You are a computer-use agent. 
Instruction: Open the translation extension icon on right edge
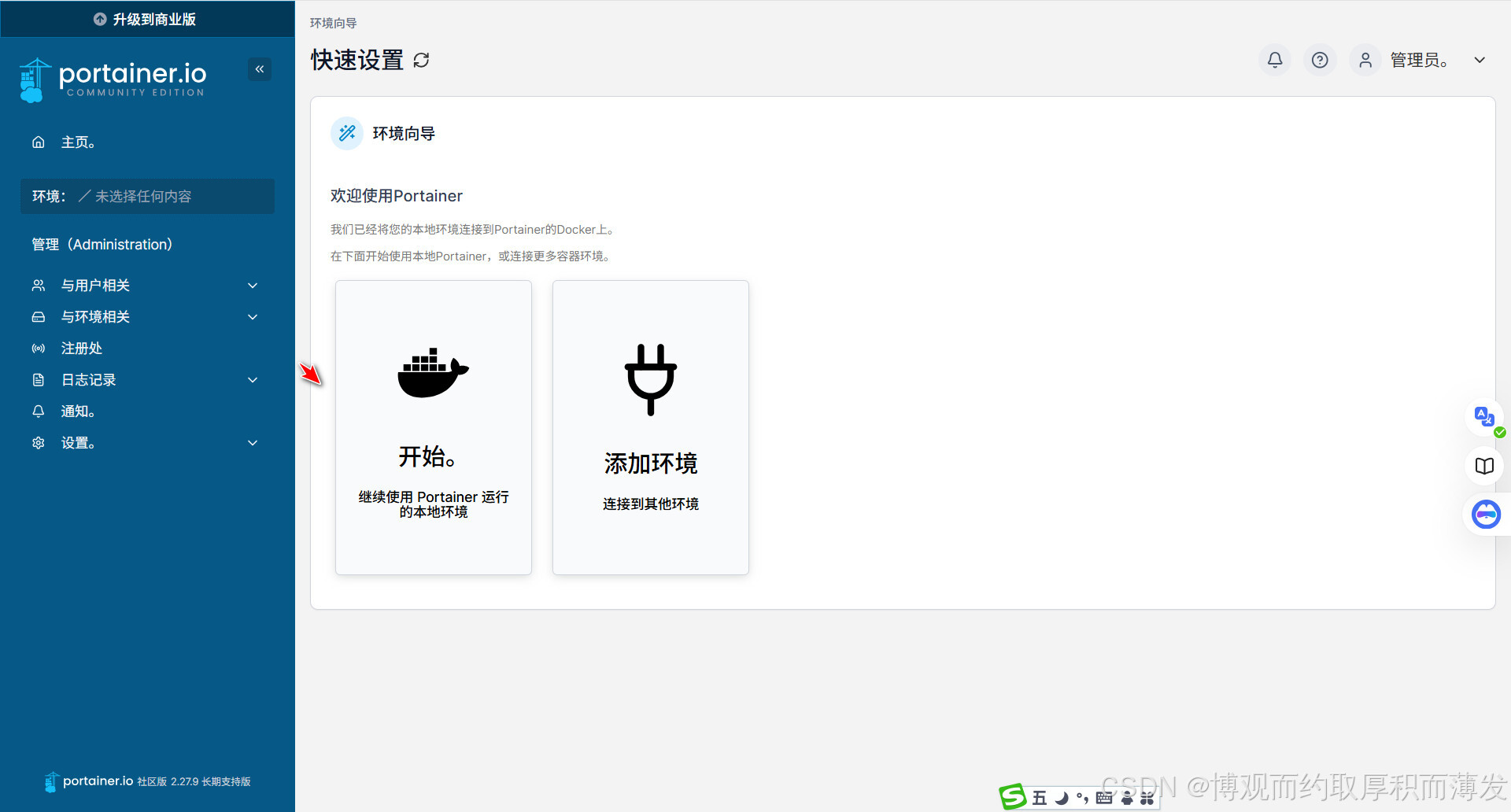(1485, 417)
